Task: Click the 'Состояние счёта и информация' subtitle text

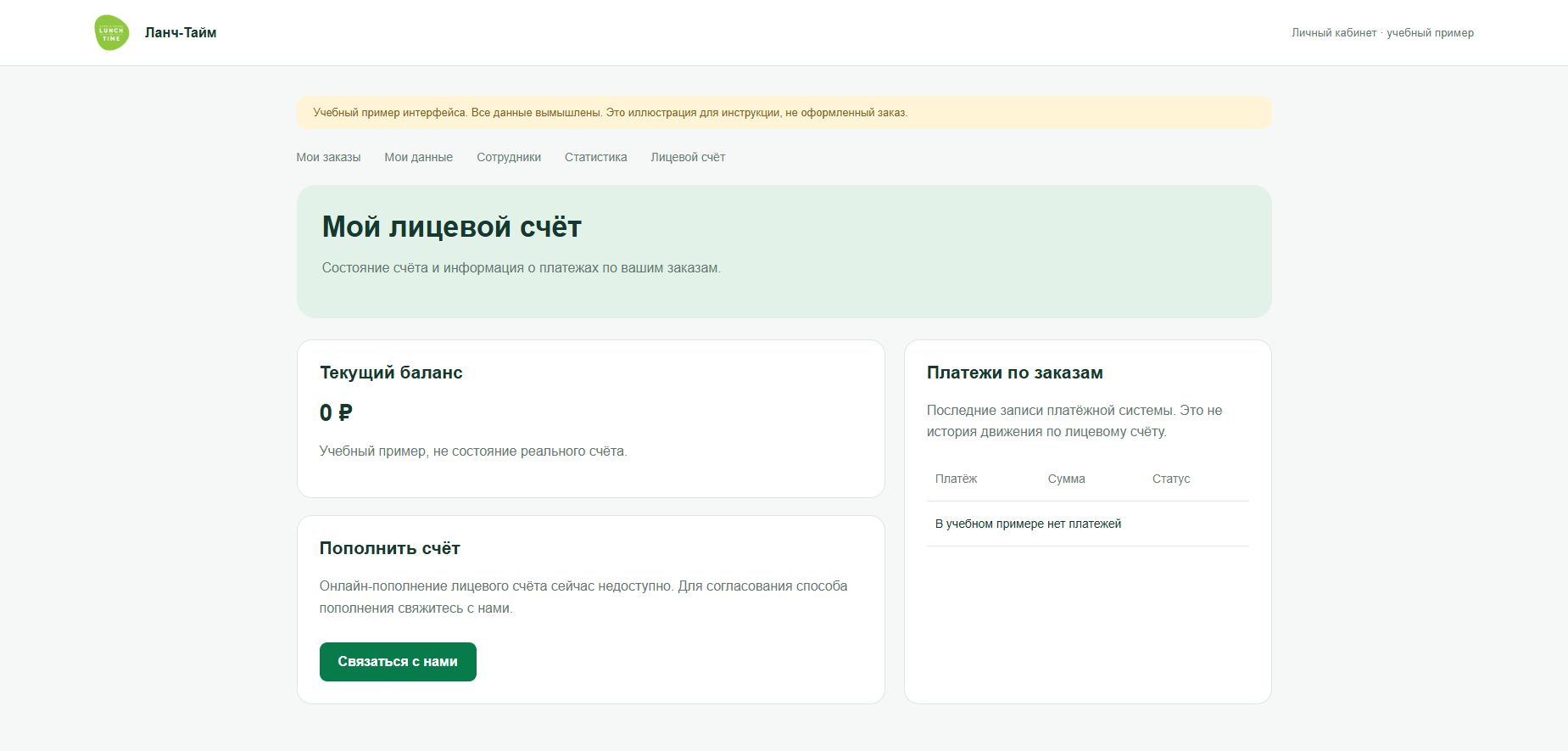Action: (x=521, y=268)
